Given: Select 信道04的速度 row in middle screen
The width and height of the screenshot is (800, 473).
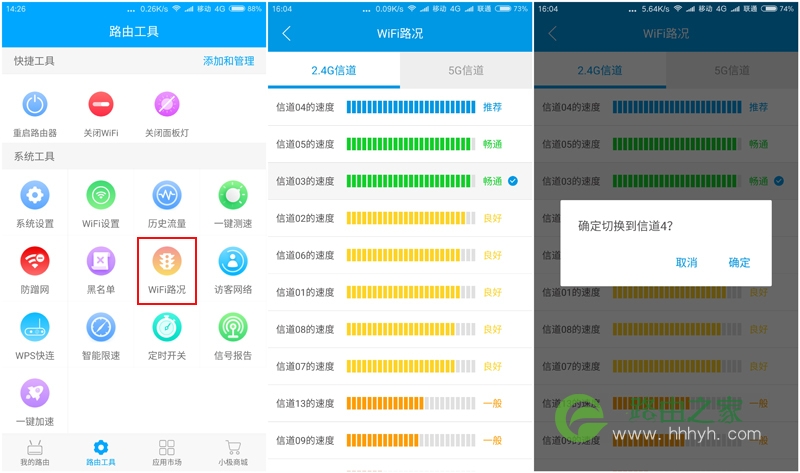Looking at the screenshot, I should (400, 107).
